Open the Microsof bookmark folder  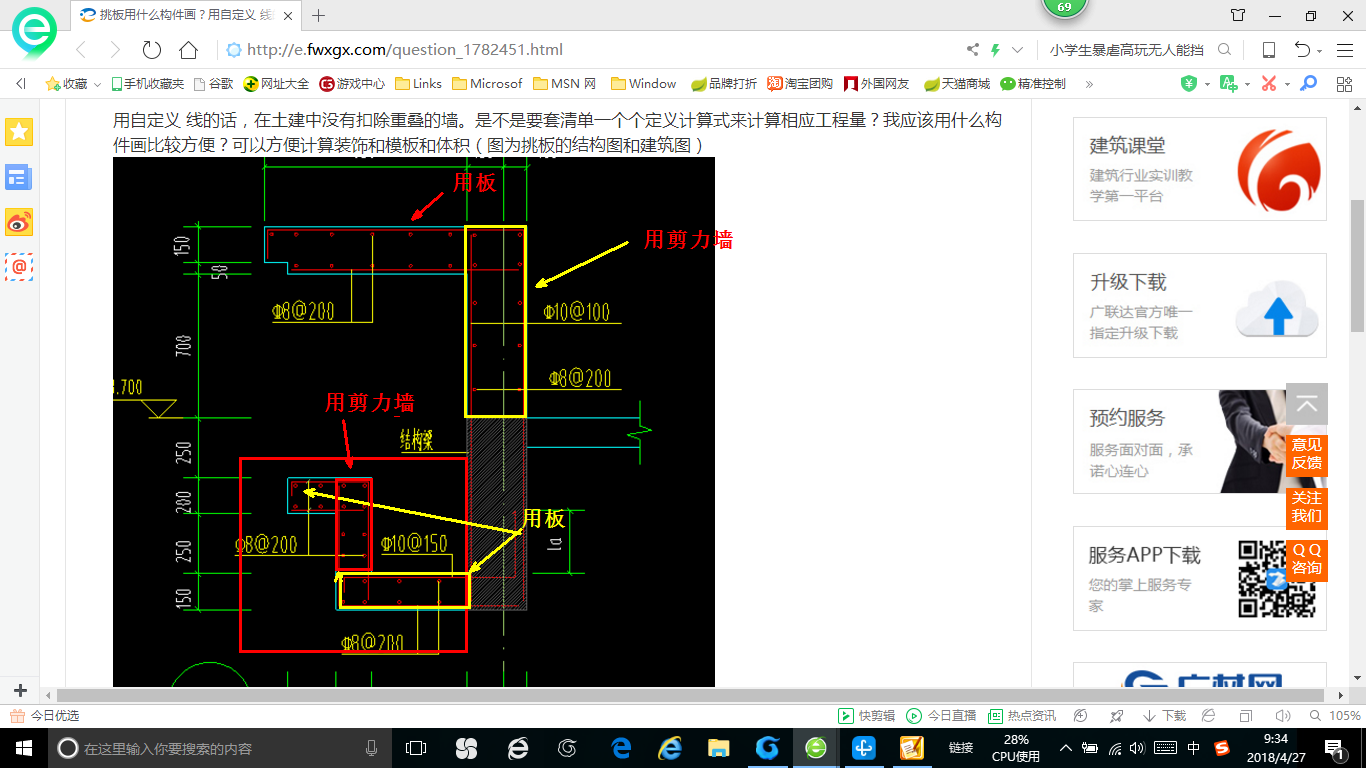[x=488, y=84]
